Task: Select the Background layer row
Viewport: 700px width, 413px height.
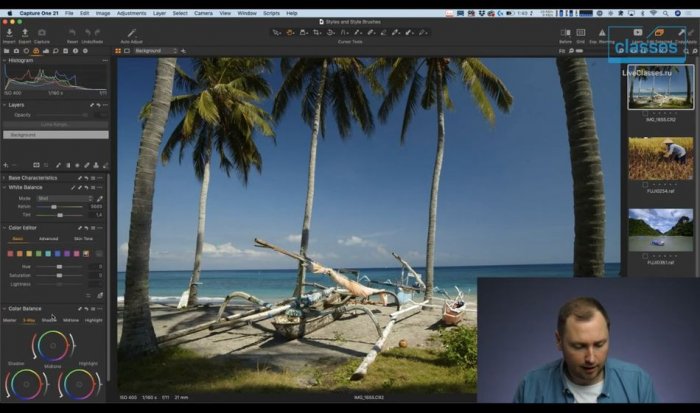Action: (55, 134)
